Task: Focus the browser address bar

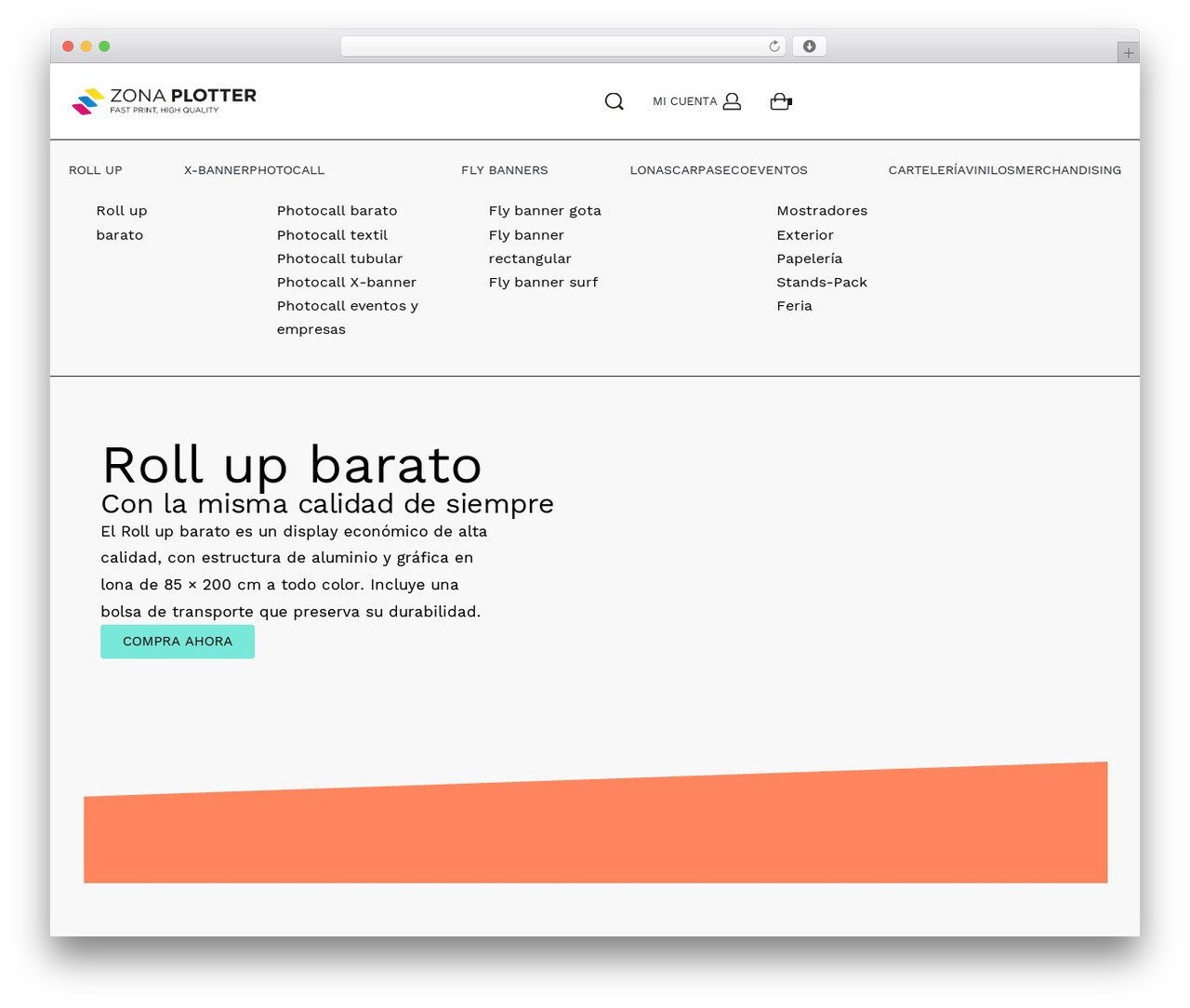Action: click(563, 46)
